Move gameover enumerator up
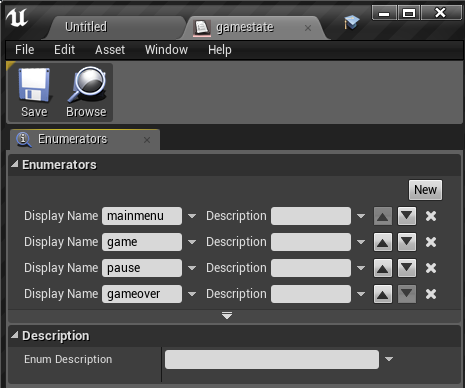The height and width of the screenshot is (388, 465). [x=383, y=294]
